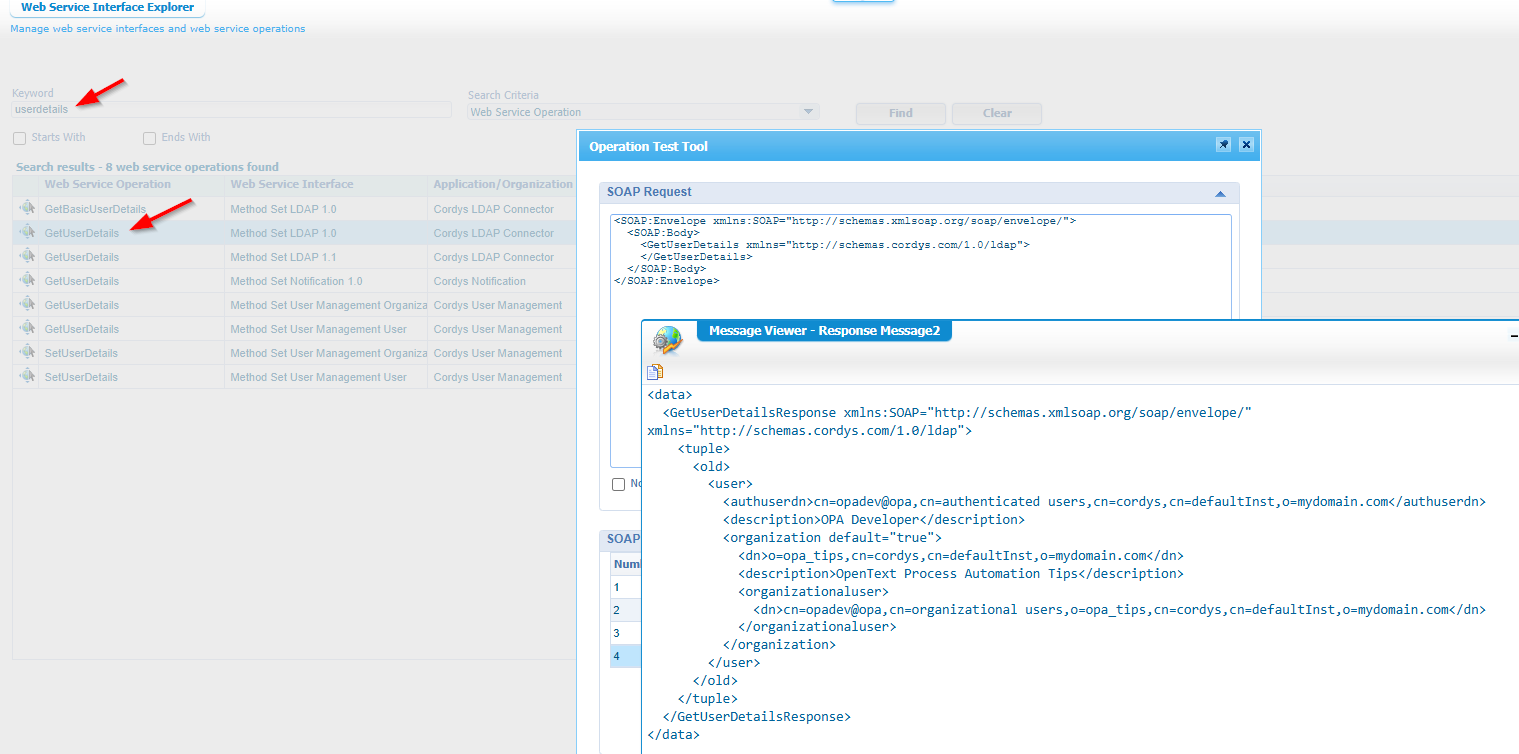Click the Message Viewer globe gear icon
The image size is (1519, 754).
pyautogui.click(x=666, y=340)
